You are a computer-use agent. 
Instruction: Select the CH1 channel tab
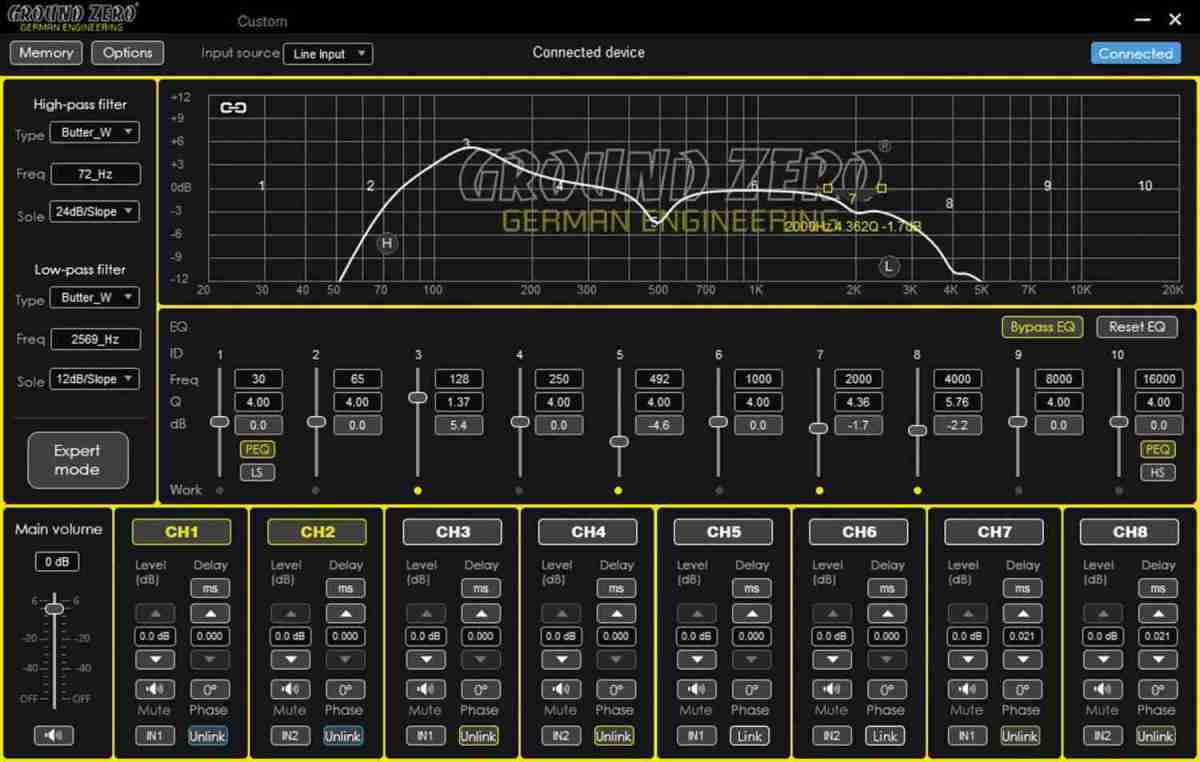click(181, 532)
